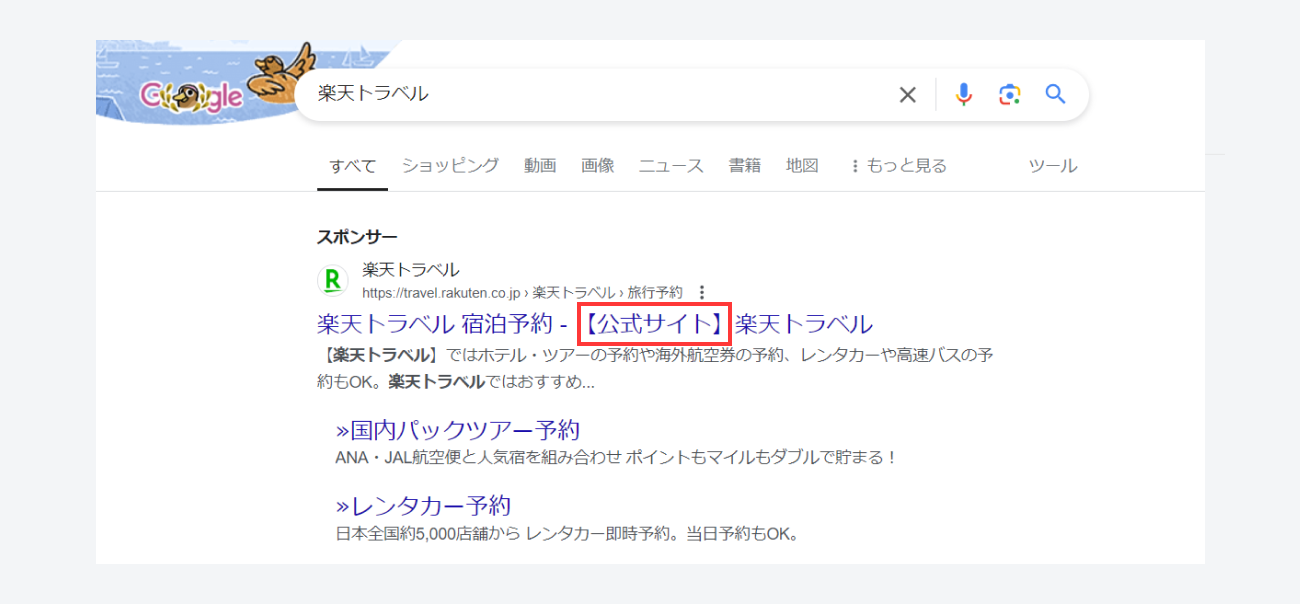1300x604 pixels.
Task: Clear the search box with the X icon
Action: (907, 95)
